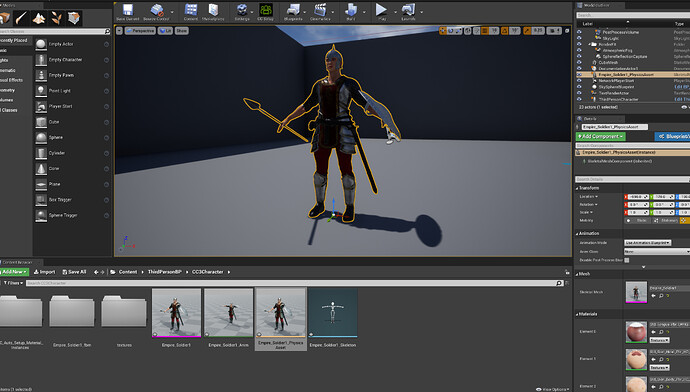Image resolution: width=690 pixels, height=392 pixels.
Task: Select the Paint mode brush icon
Action: coord(21,18)
